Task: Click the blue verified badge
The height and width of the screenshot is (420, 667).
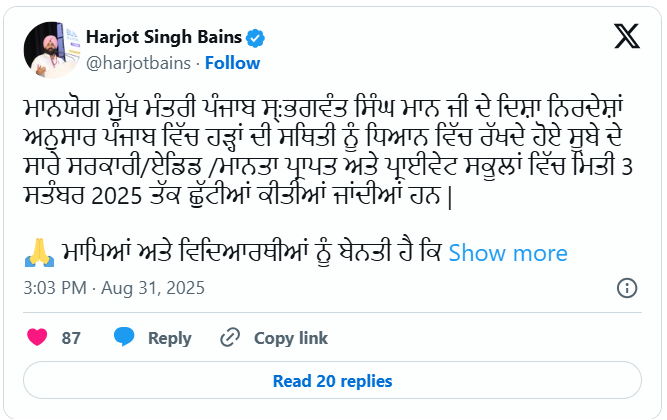Action: point(256,39)
